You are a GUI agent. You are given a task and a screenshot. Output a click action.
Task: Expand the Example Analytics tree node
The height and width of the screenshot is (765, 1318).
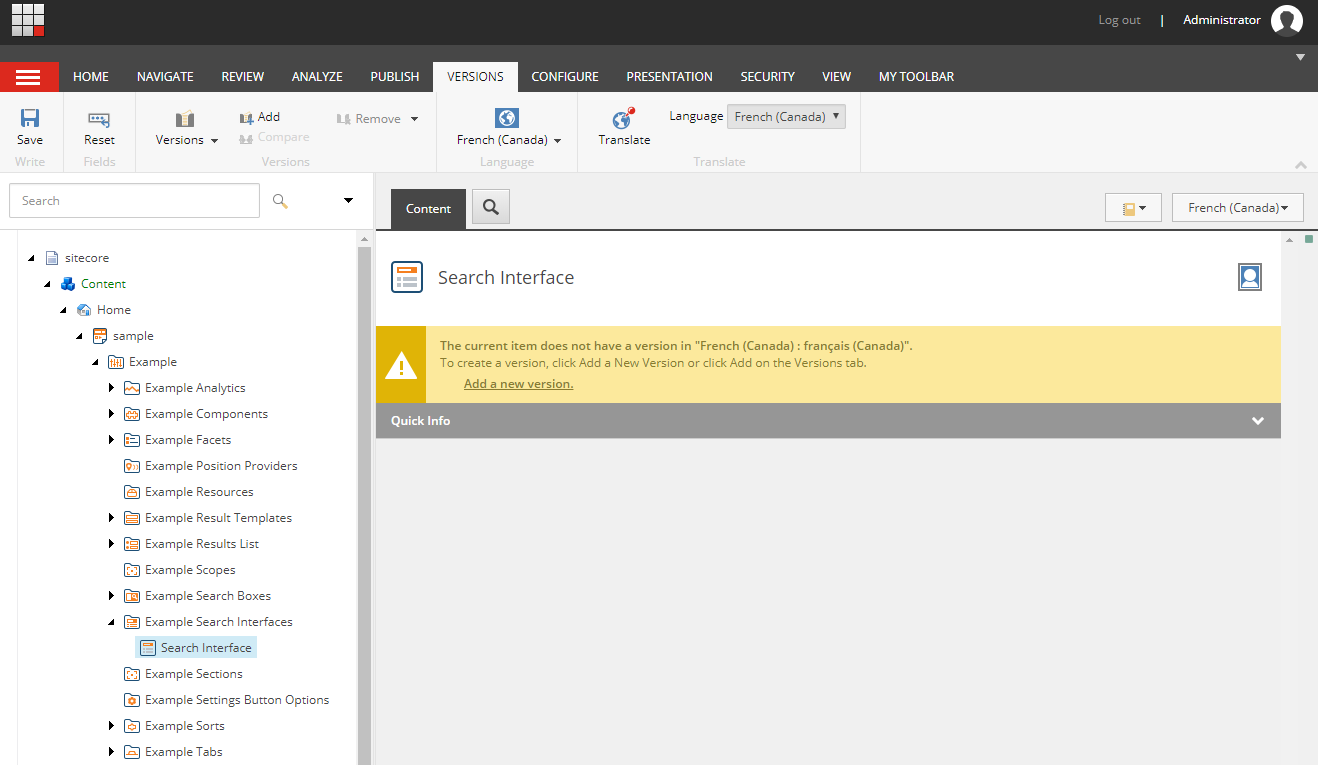pos(111,387)
